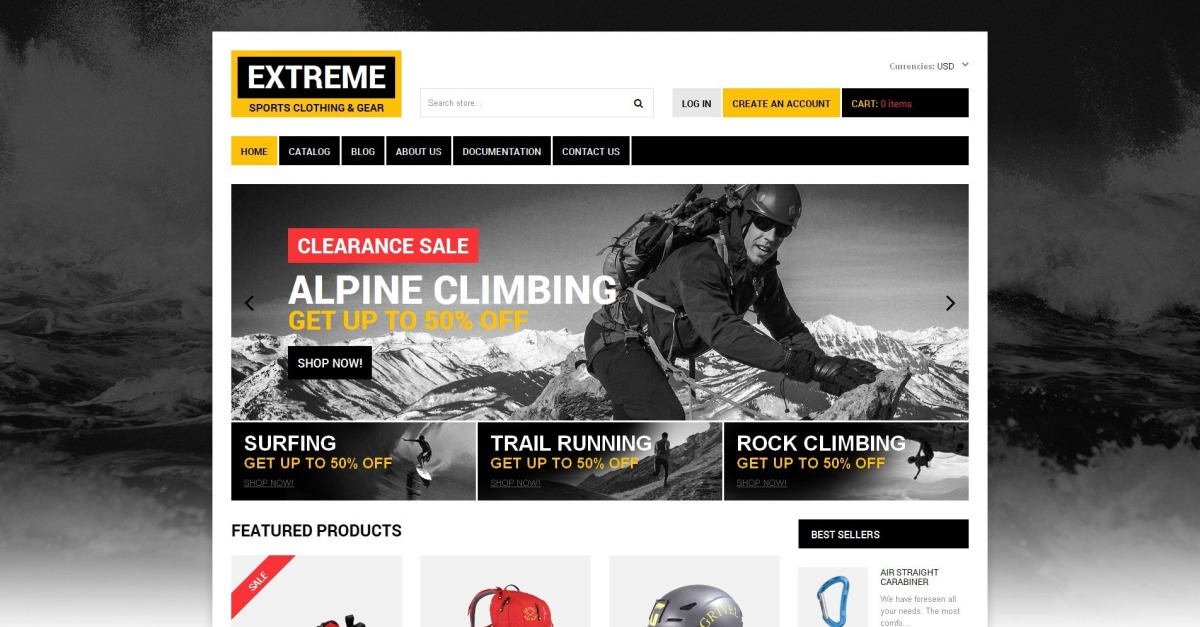Click Create an Account button
Viewport: 1200px width, 627px height.
click(781, 103)
